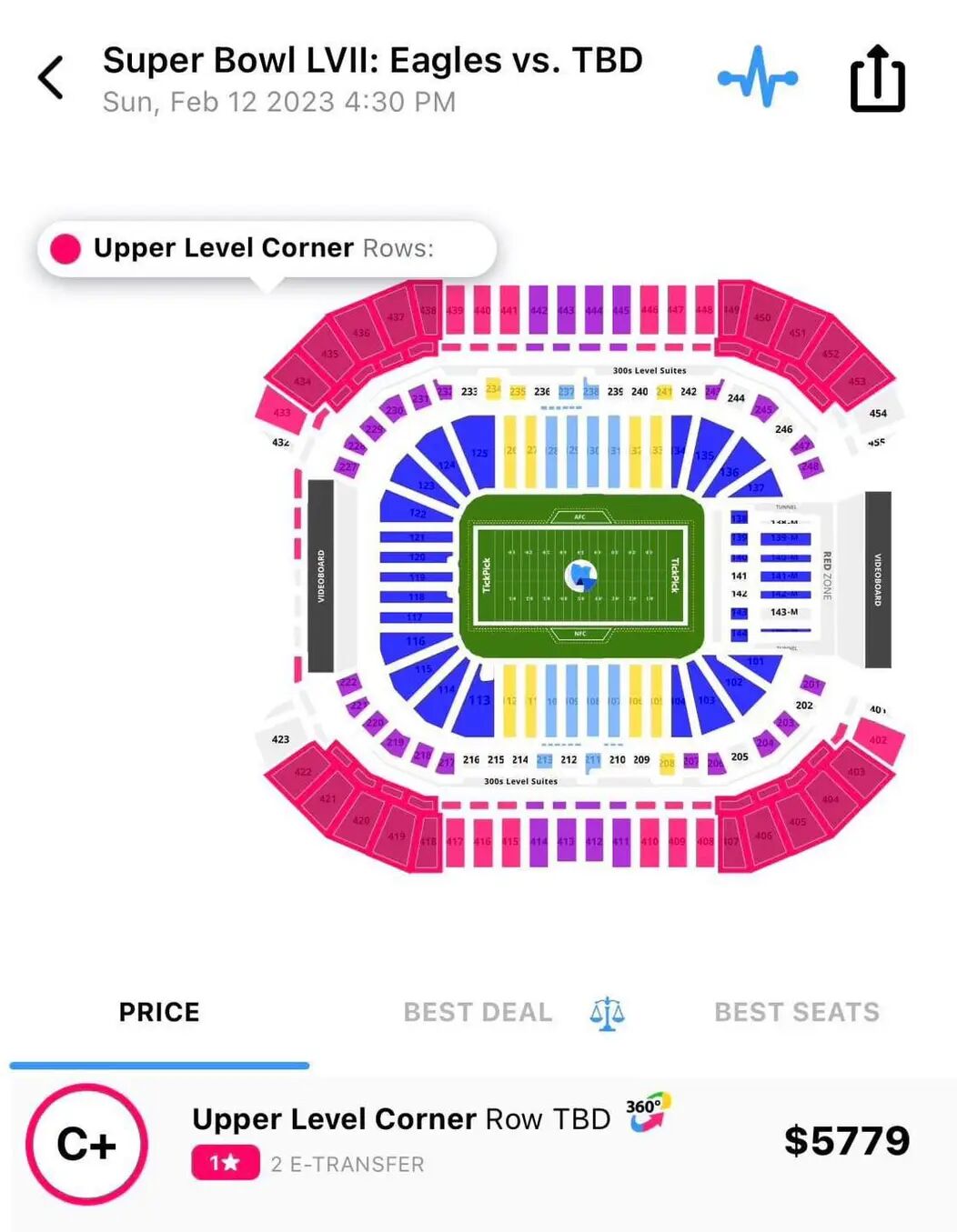
Task: Select section 454 on seating map
Action: [876, 413]
